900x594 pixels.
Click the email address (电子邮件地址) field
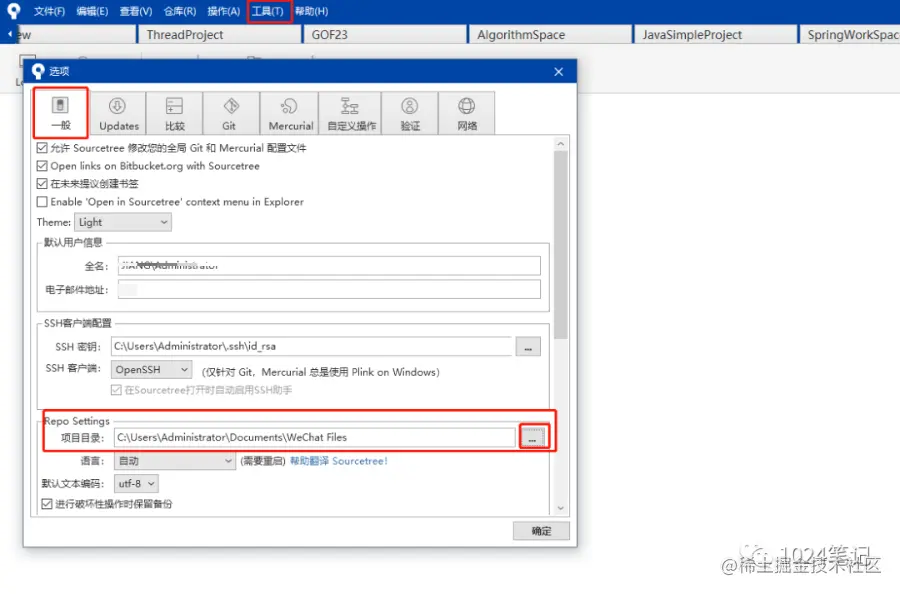(329, 289)
